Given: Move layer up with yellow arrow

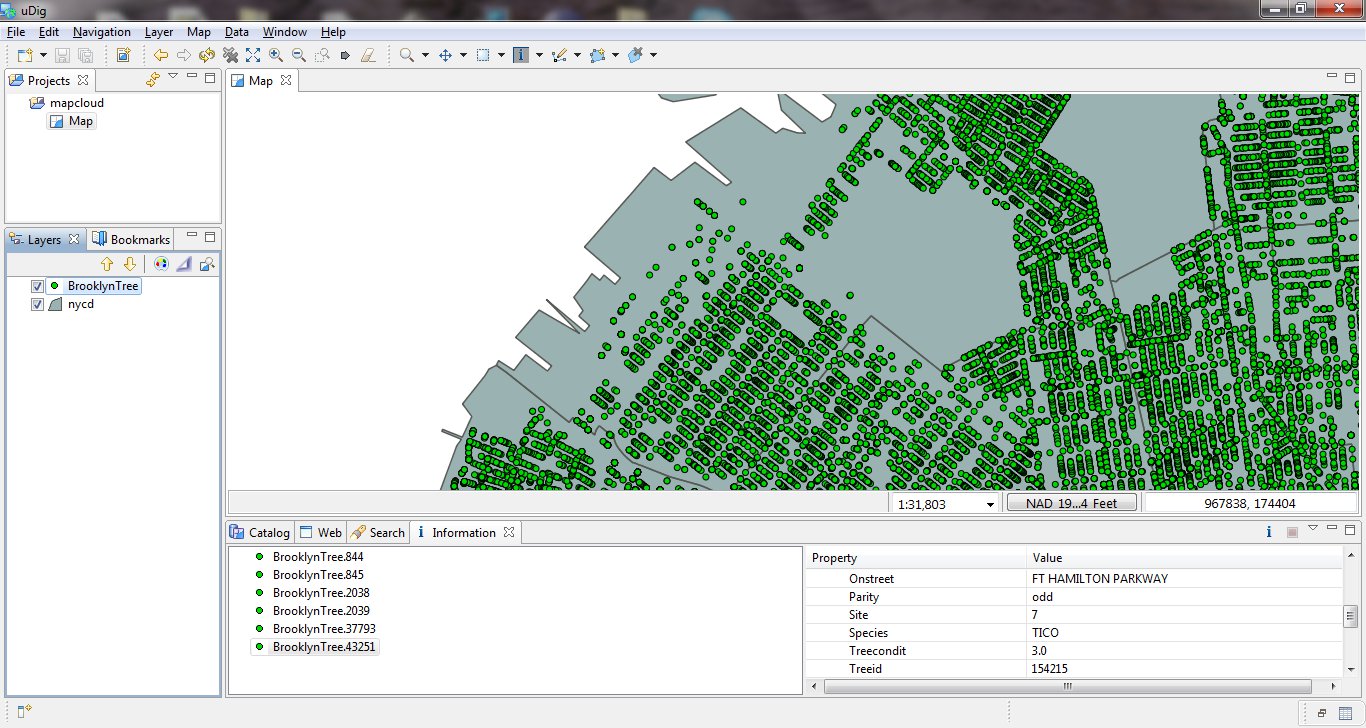Looking at the screenshot, I should coord(109,264).
